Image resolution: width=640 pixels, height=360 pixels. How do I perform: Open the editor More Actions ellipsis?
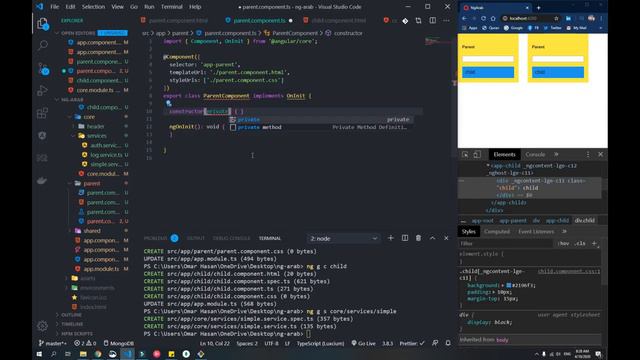pyautogui.click(x=446, y=20)
